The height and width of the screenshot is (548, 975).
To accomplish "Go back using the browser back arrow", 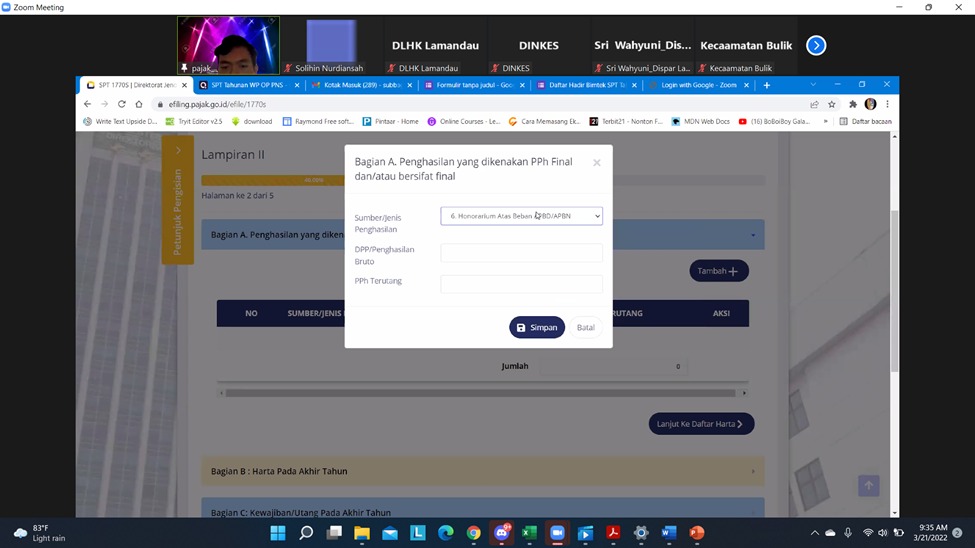I will click(88, 104).
